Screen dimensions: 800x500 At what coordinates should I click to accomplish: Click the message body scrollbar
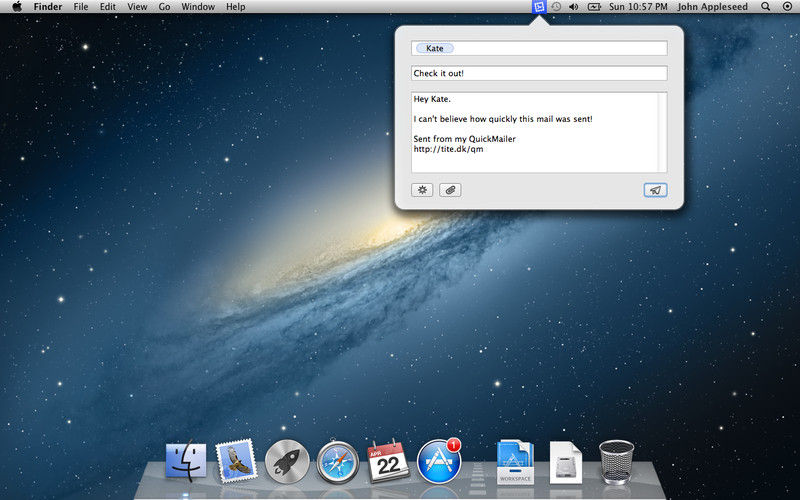[x=662, y=132]
